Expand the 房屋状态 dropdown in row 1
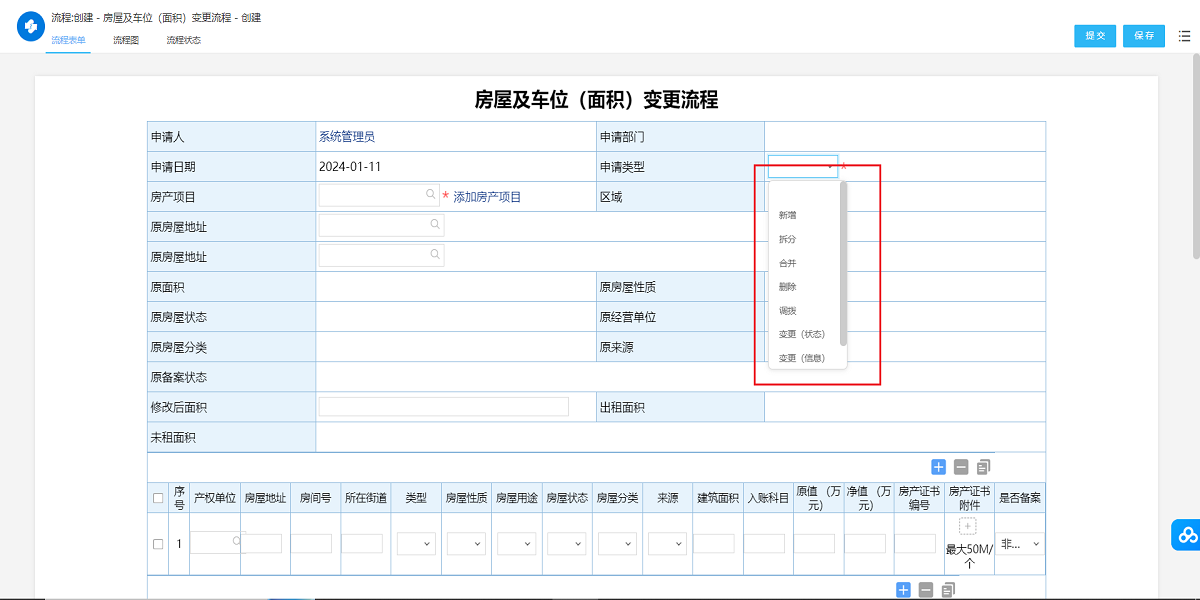The width and height of the screenshot is (1200, 600). [567, 544]
